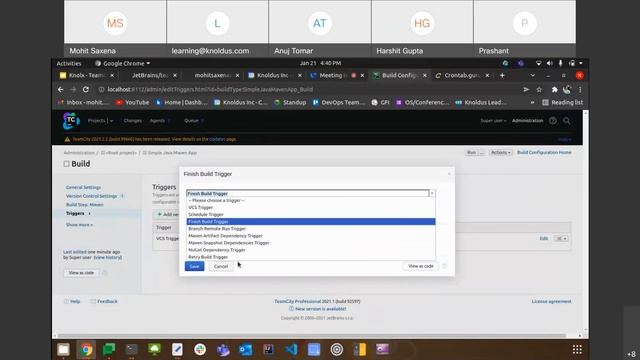Launch IntelliJ IDEA from the dock

(268, 349)
